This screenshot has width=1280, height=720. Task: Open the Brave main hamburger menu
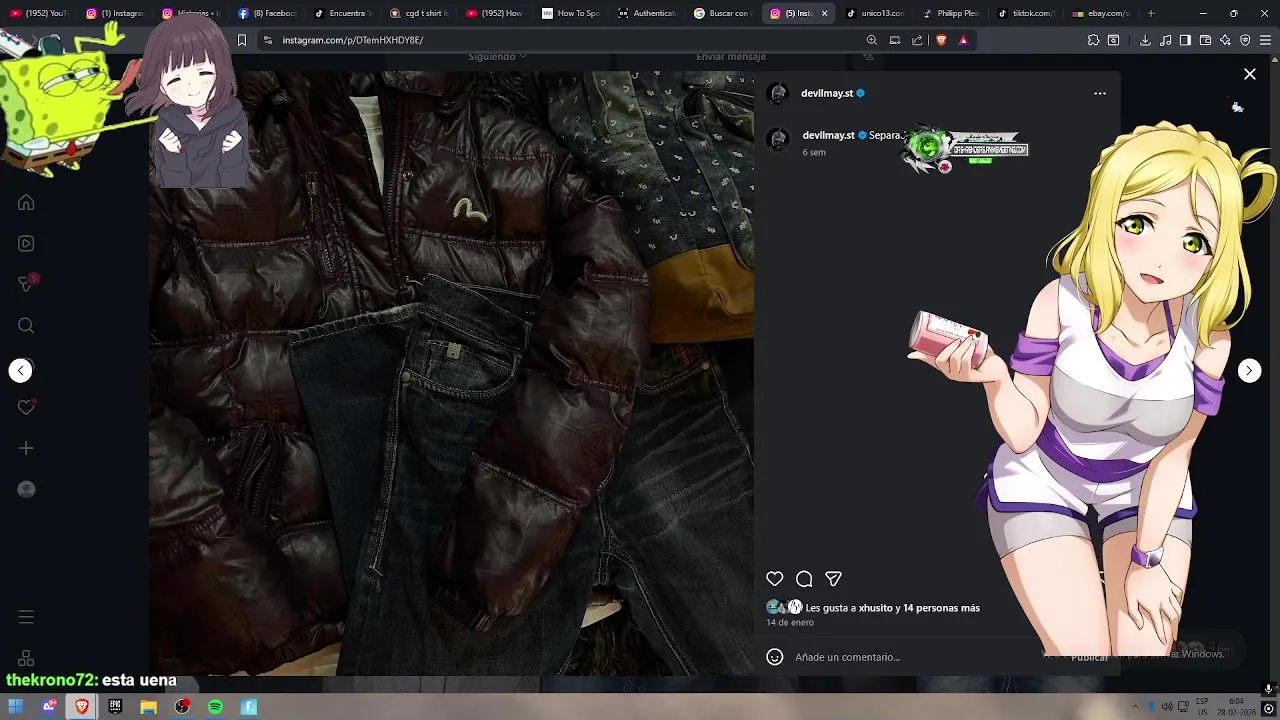tap(1265, 40)
